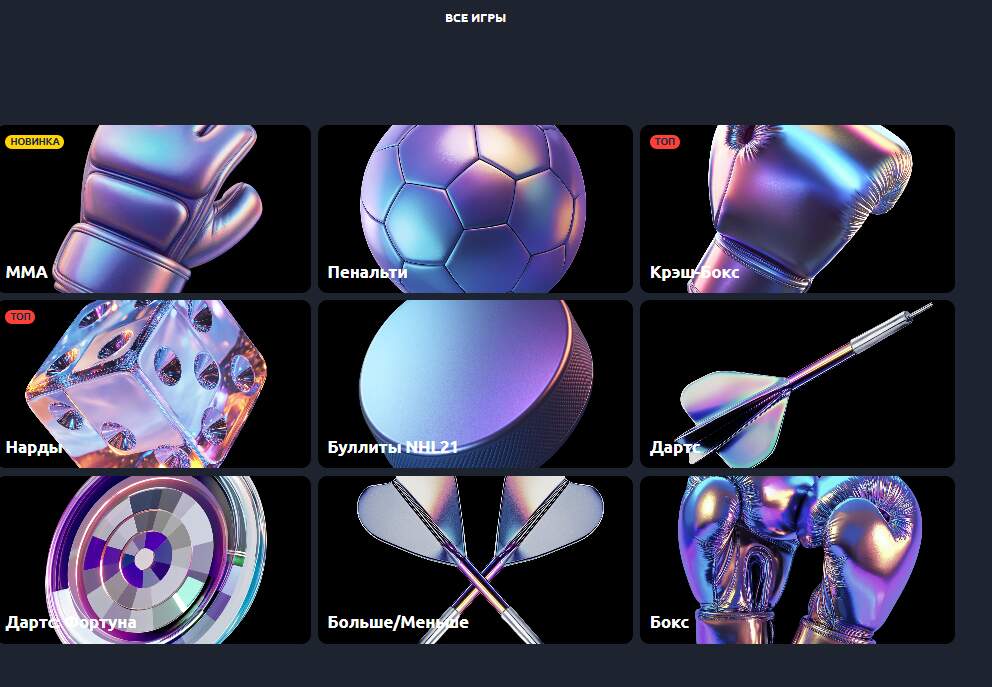This screenshot has width=992, height=687.
Task: Launch the Больше/Меньше game label
Action: point(397,622)
